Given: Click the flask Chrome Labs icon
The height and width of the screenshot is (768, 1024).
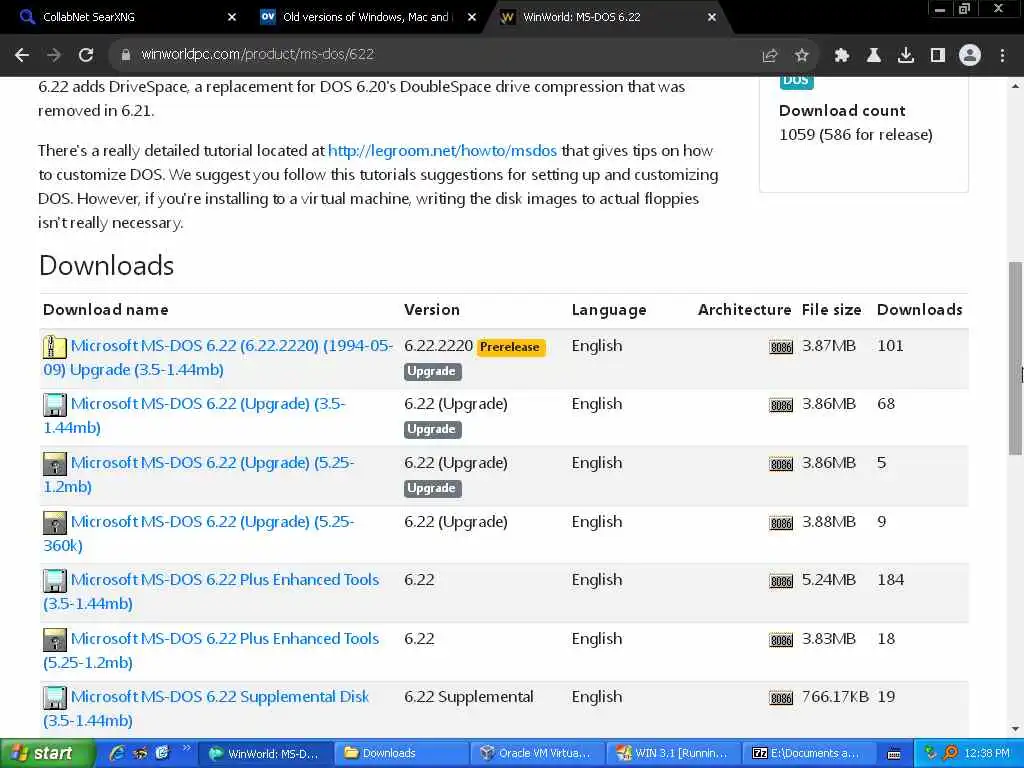Looking at the screenshot, I should click(x=874, y=56).
